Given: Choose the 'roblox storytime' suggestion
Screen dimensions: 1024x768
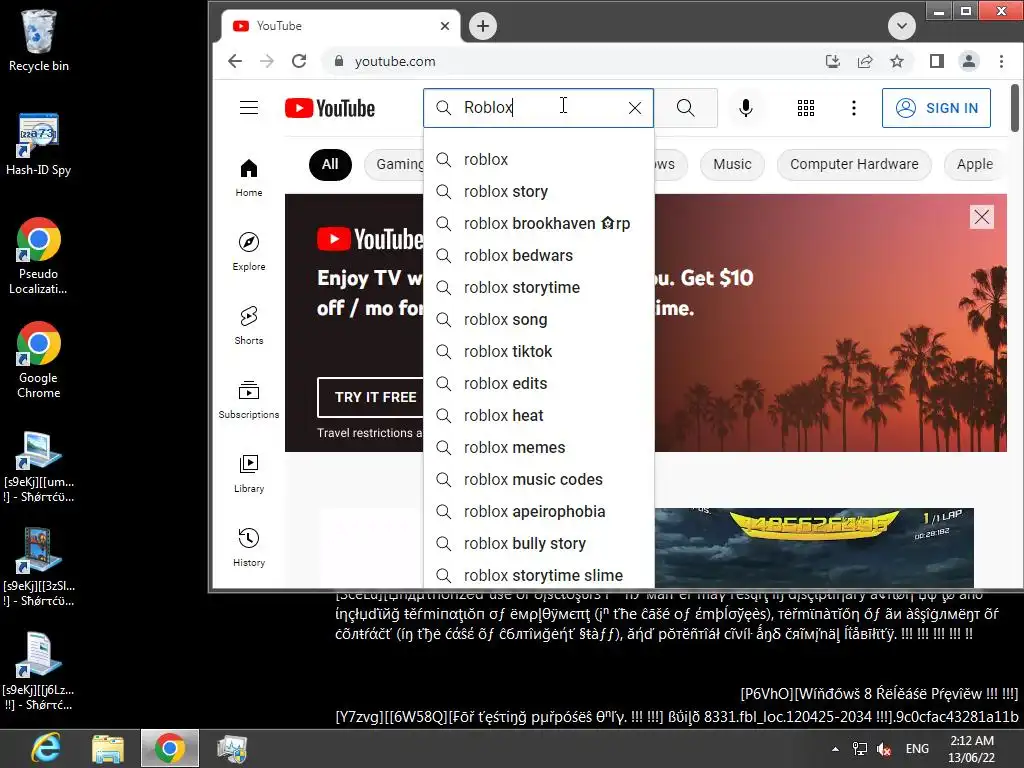Looking at the screenshot, I should pos(539,287).
